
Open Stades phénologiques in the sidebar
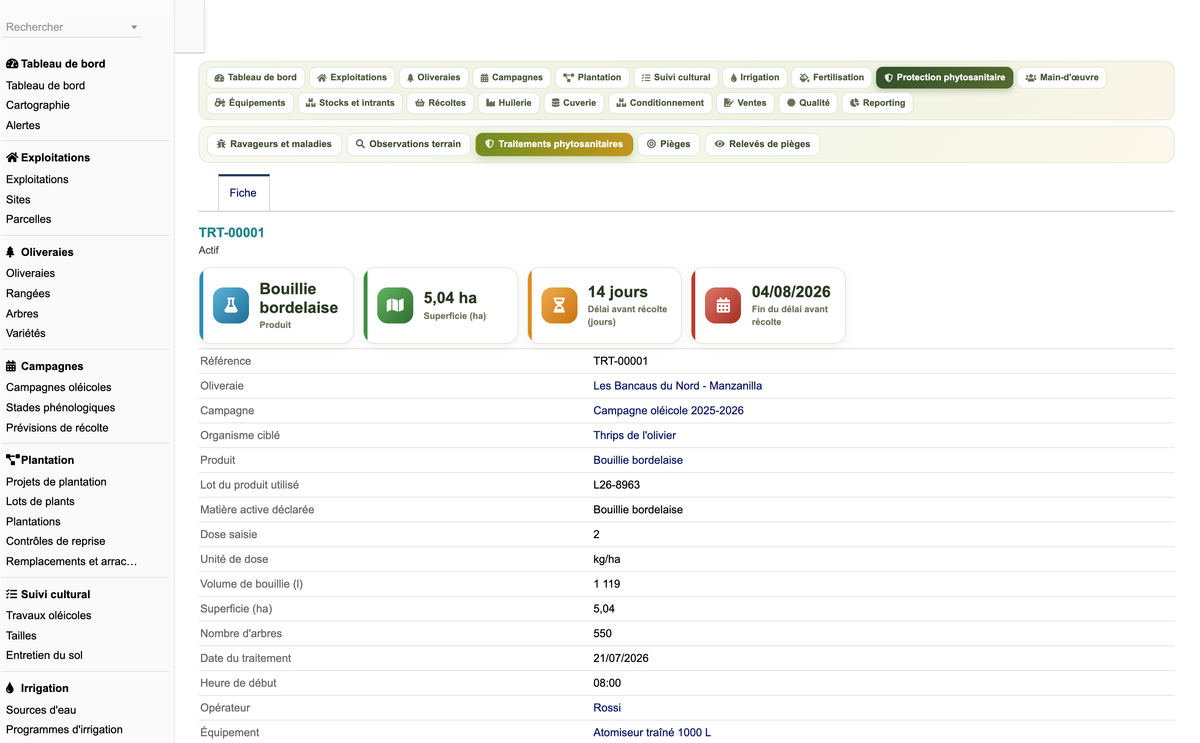click(60, 407)
